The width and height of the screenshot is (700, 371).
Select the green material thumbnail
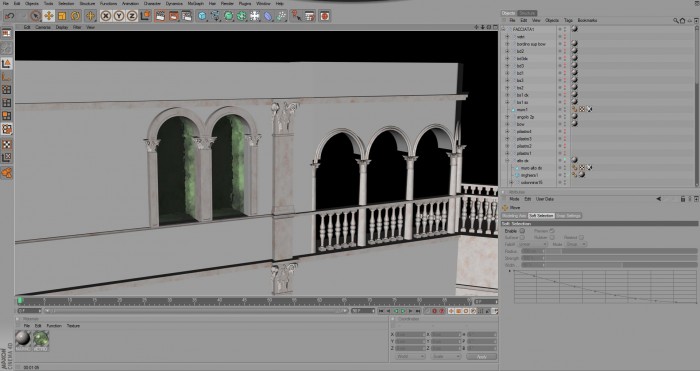point(41,339)
